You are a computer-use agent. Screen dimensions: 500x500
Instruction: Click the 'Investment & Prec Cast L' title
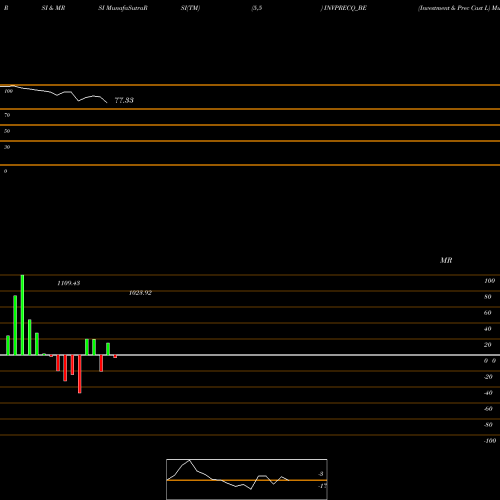tap(454, 8)
